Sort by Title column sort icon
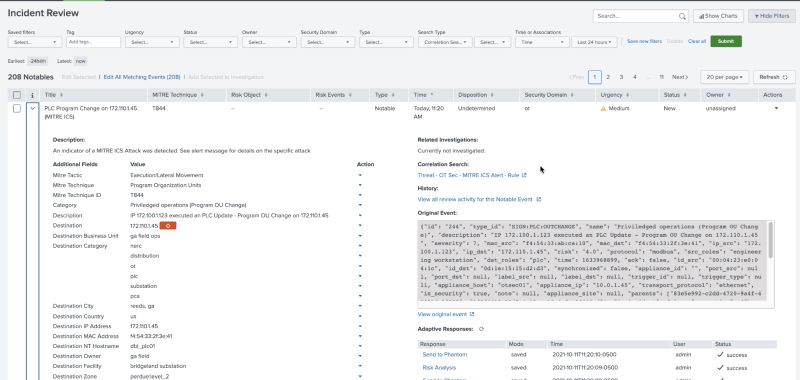This screenshot has width=800, height=380. [62, 95]
